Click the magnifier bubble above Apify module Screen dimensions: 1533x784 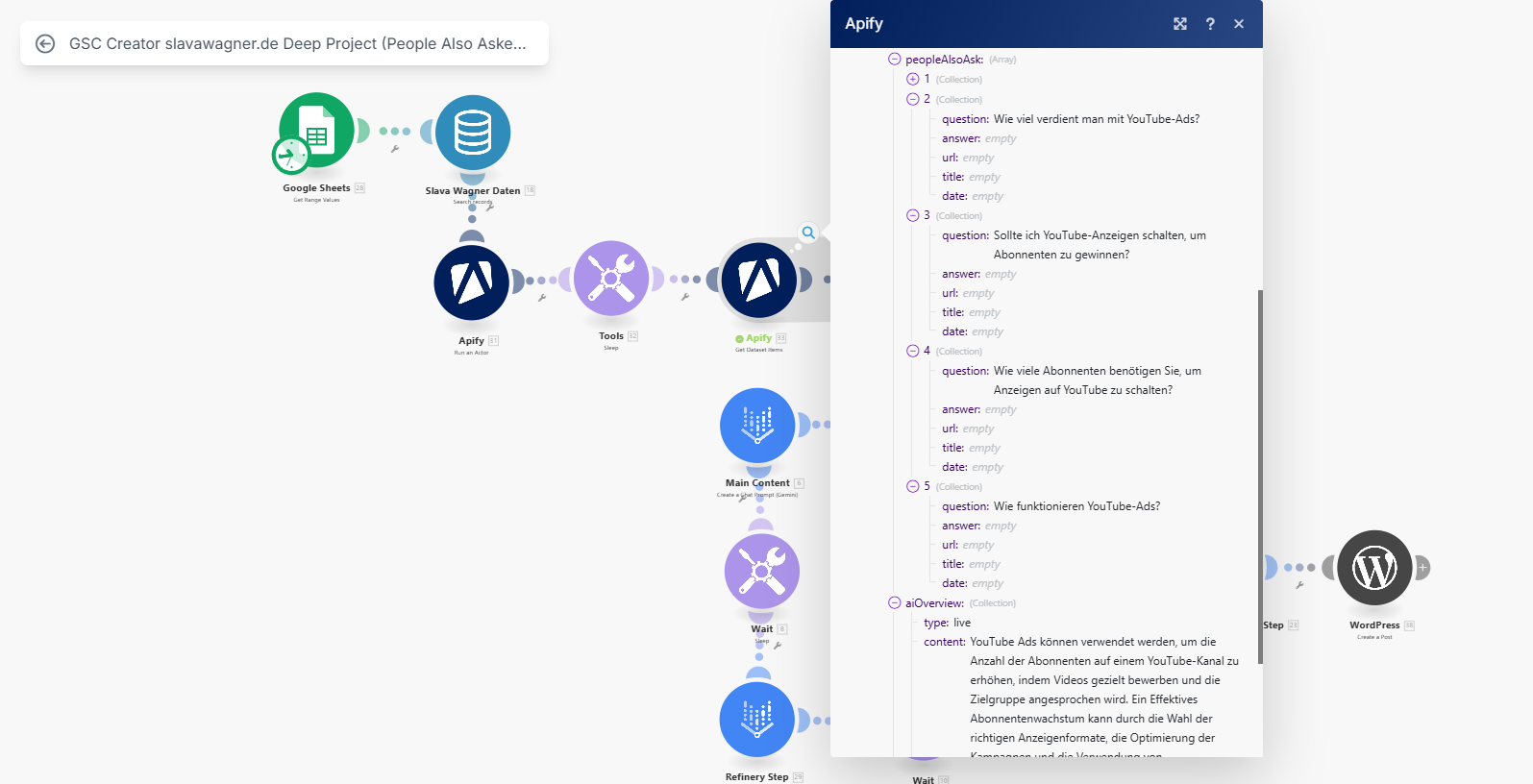(x=808, y=233)
